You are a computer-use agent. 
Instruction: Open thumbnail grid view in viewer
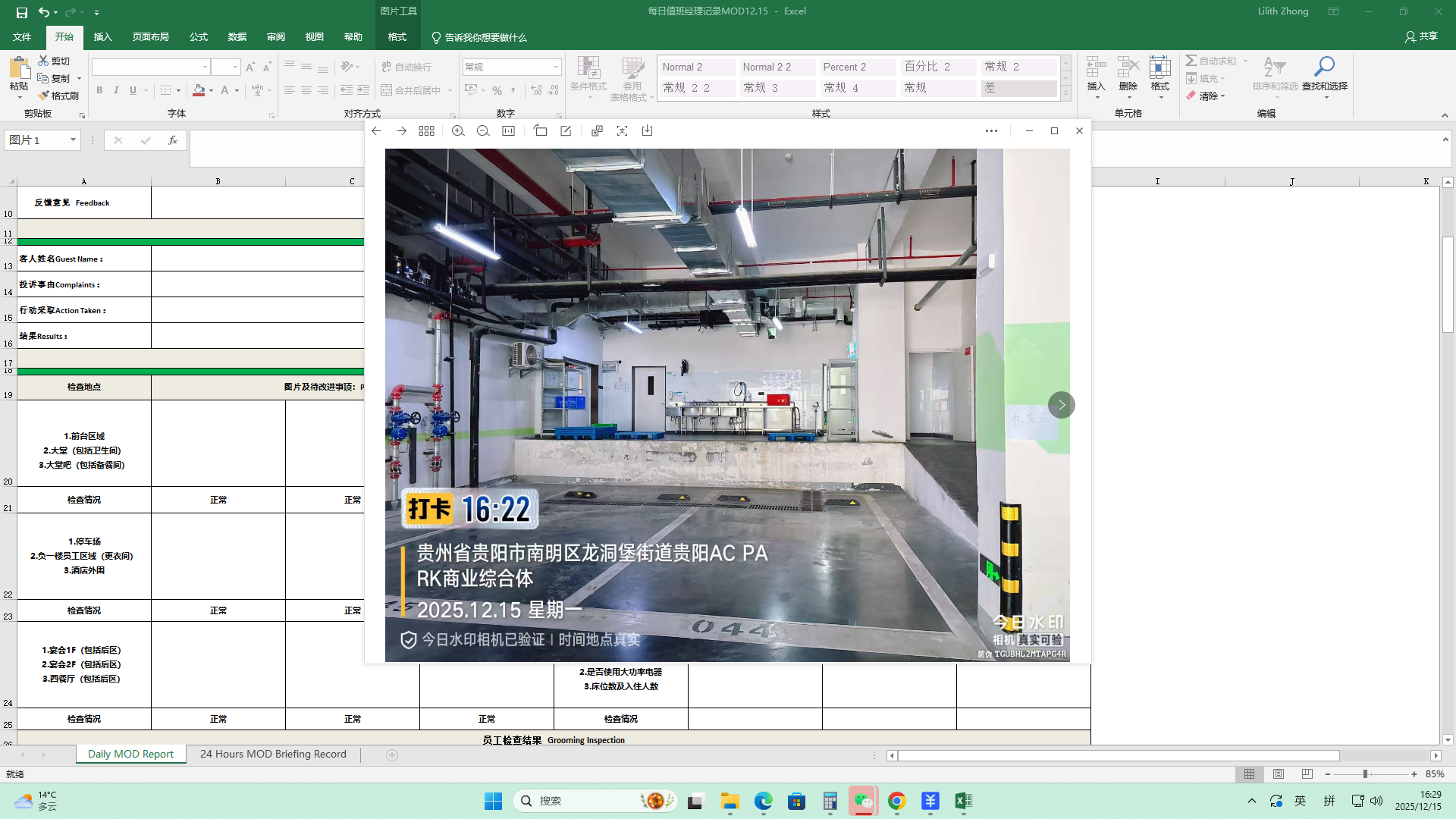click(426, 131)
